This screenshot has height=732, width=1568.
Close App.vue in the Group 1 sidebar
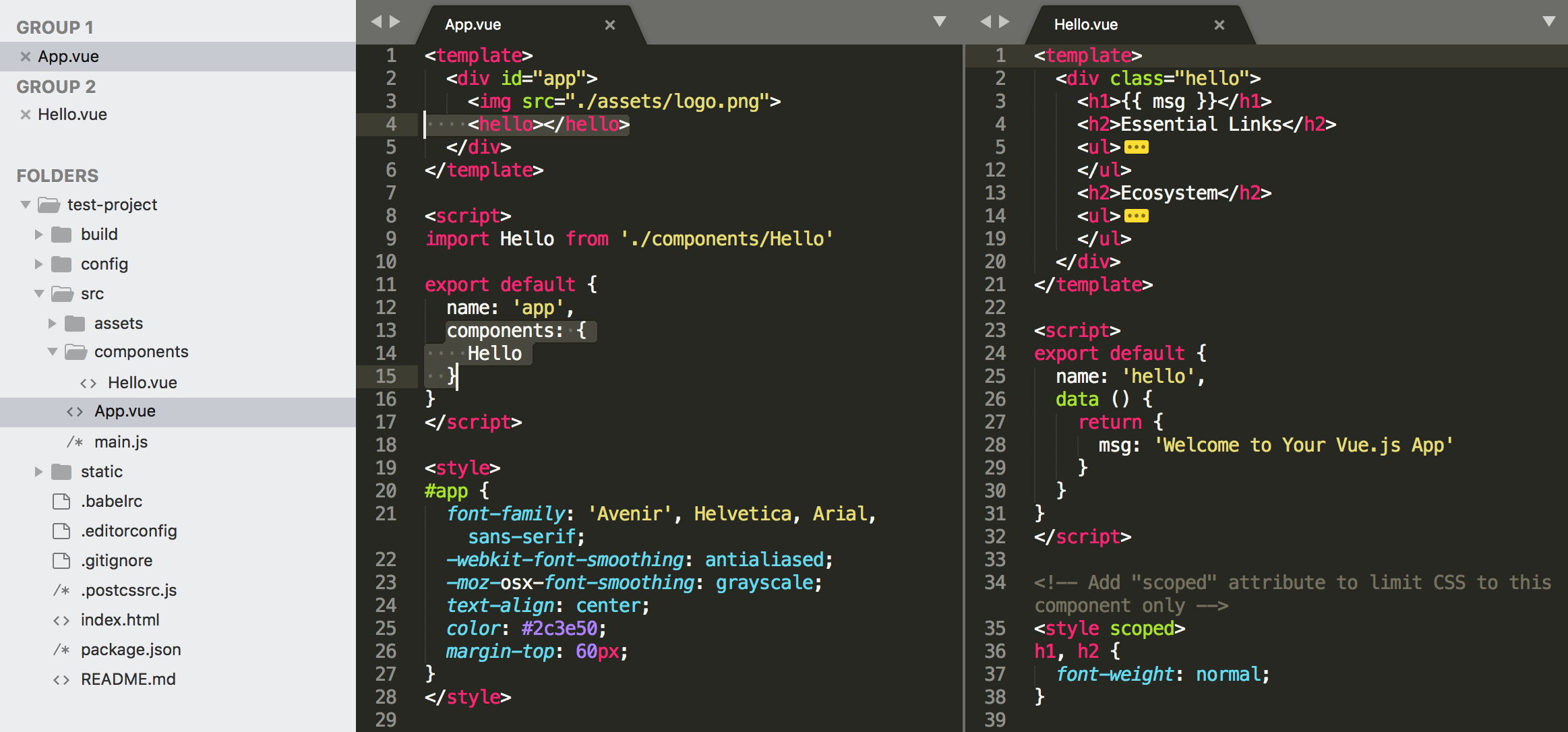[x=26, y=57]
